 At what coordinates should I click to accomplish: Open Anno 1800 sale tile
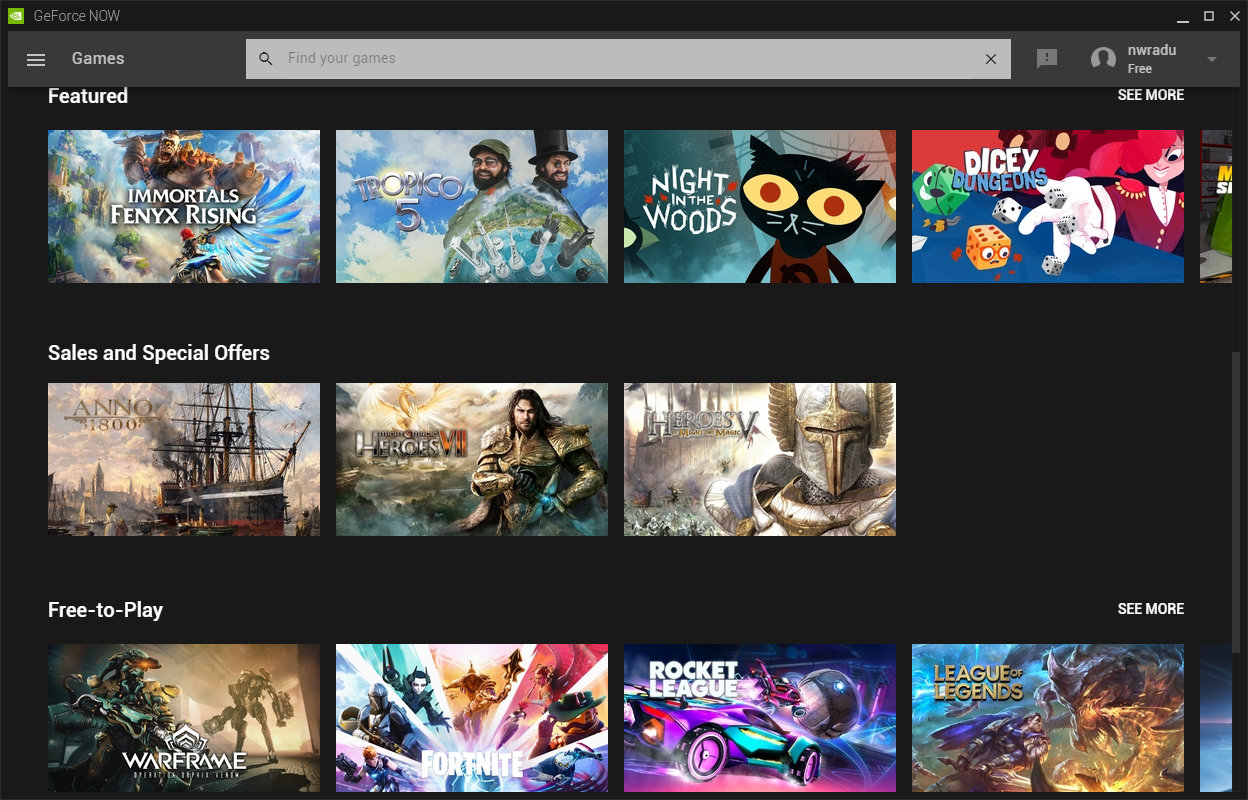click(184, 459)
